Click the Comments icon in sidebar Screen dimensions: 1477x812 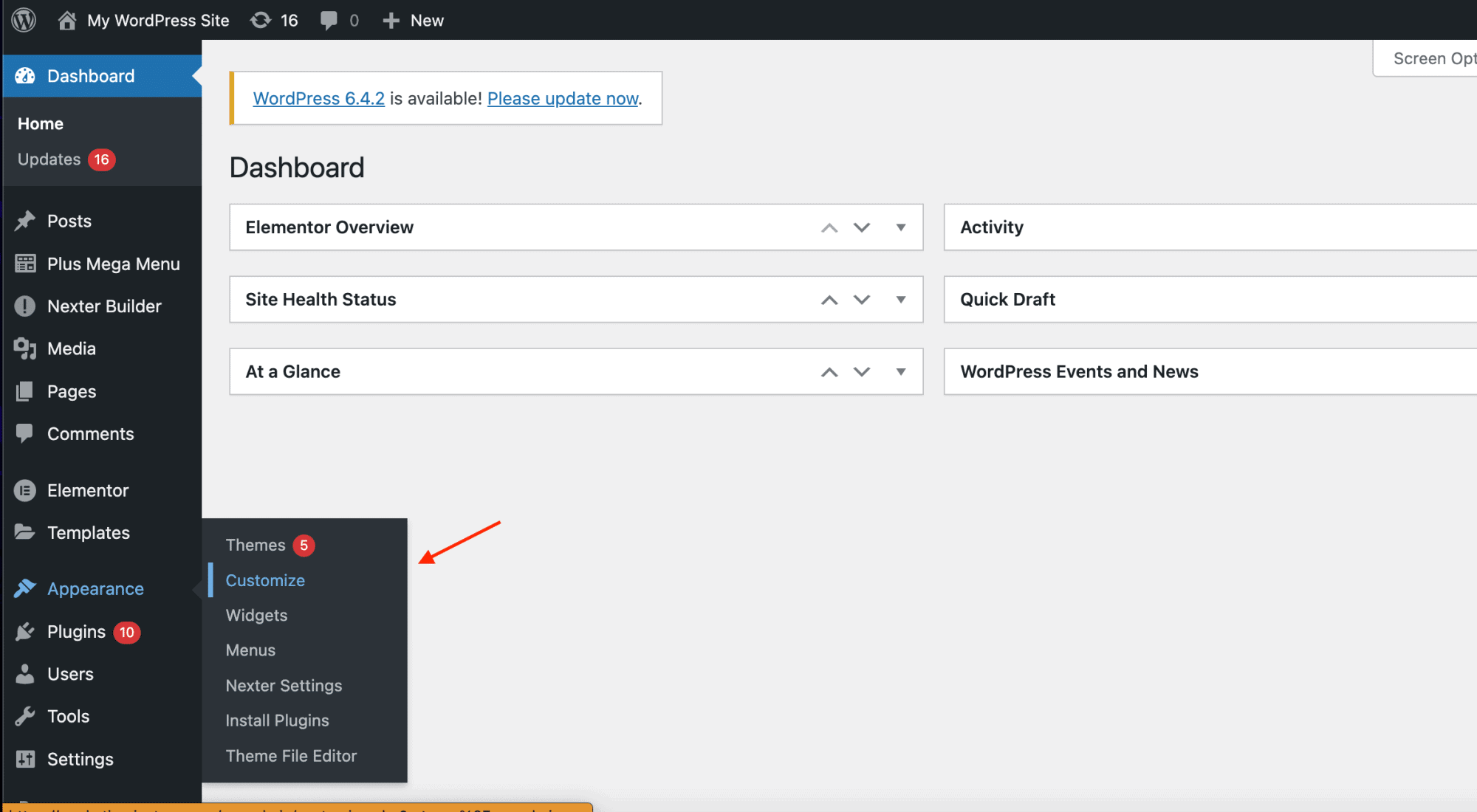[x=25, y=433]
